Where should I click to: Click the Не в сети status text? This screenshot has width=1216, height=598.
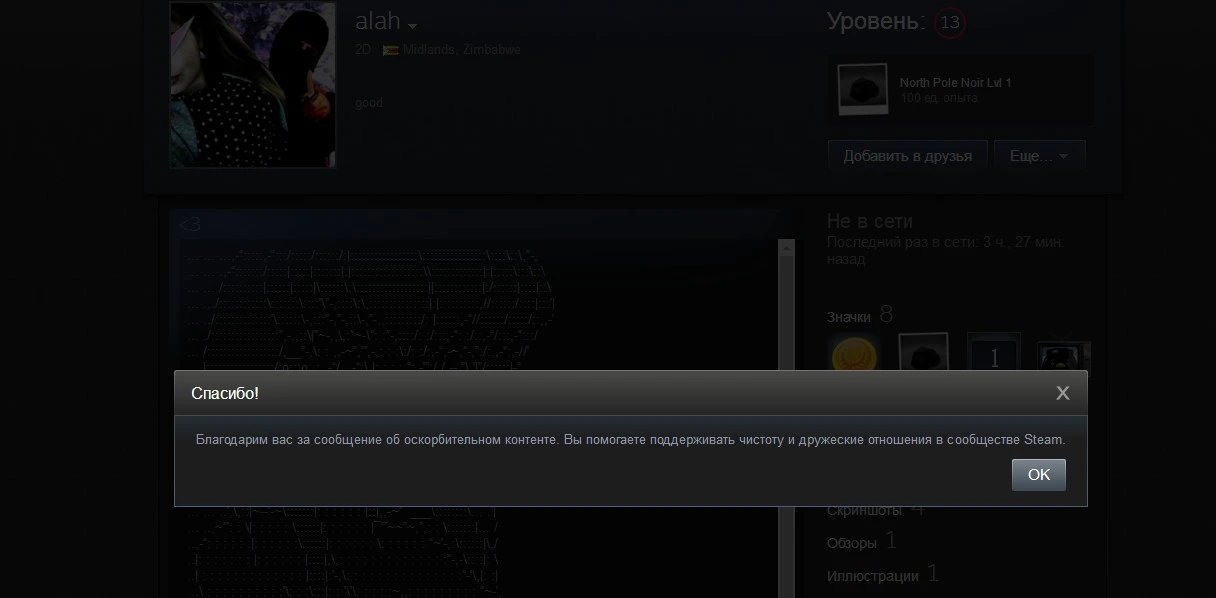pyautogui.click(x=869, y=221)
